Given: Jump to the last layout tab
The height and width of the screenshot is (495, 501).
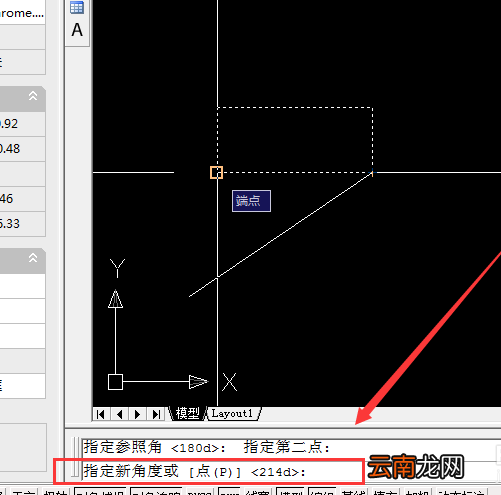Looking at the screenshot, I should click(x=156, y=414).
